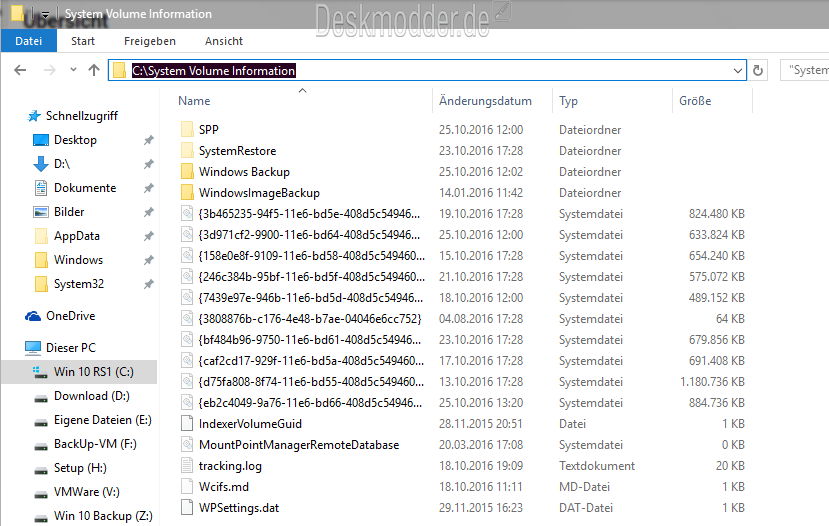Go up one folder level
829x526 pixels.
click(x=94, y=70)
